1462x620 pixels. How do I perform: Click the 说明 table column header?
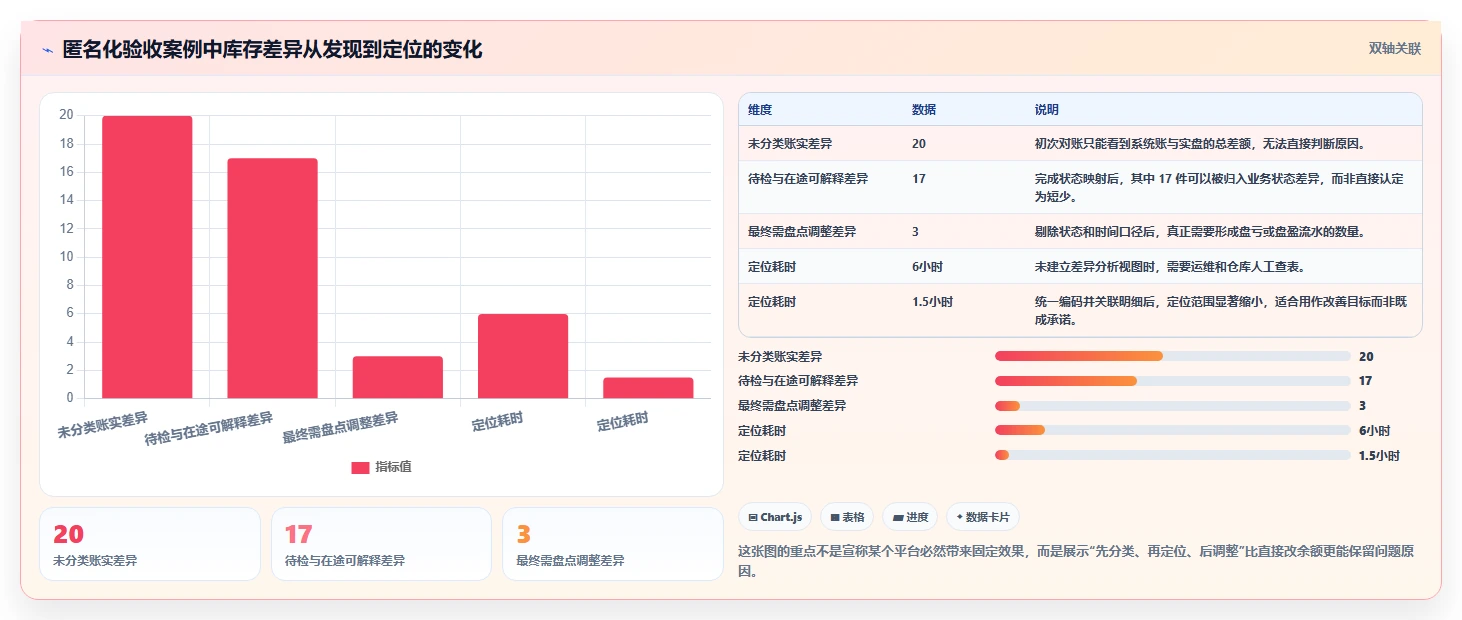1047,110
